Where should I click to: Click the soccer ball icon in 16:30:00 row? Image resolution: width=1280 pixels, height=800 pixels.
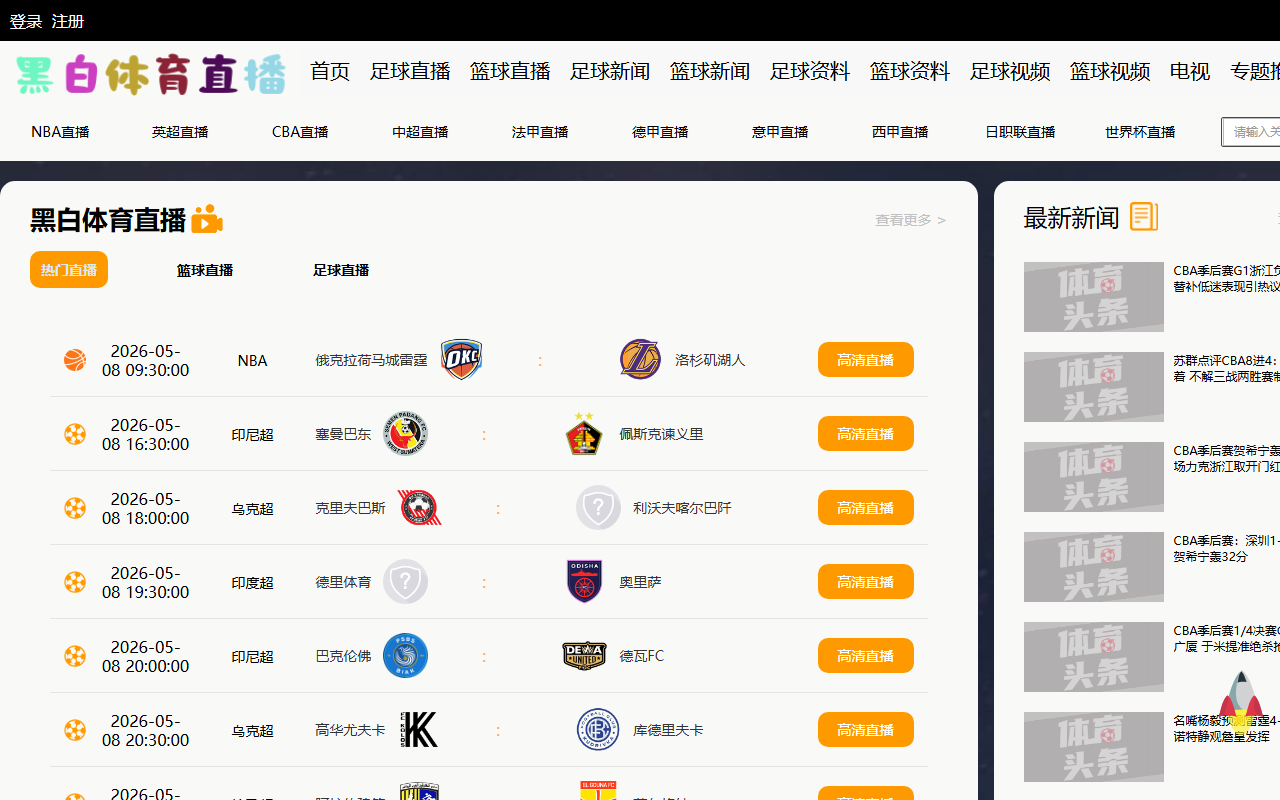75,434
